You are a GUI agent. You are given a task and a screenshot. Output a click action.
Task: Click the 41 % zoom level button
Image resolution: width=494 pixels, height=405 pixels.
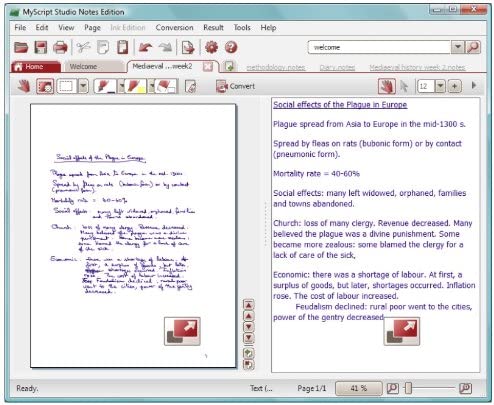[359, 388]
